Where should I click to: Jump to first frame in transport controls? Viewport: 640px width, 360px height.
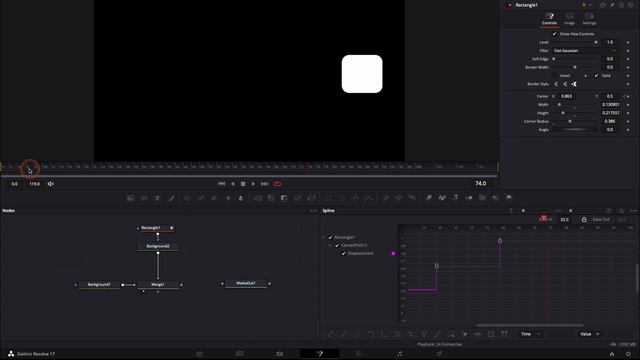pyautogui.click(x=222, y=184)
